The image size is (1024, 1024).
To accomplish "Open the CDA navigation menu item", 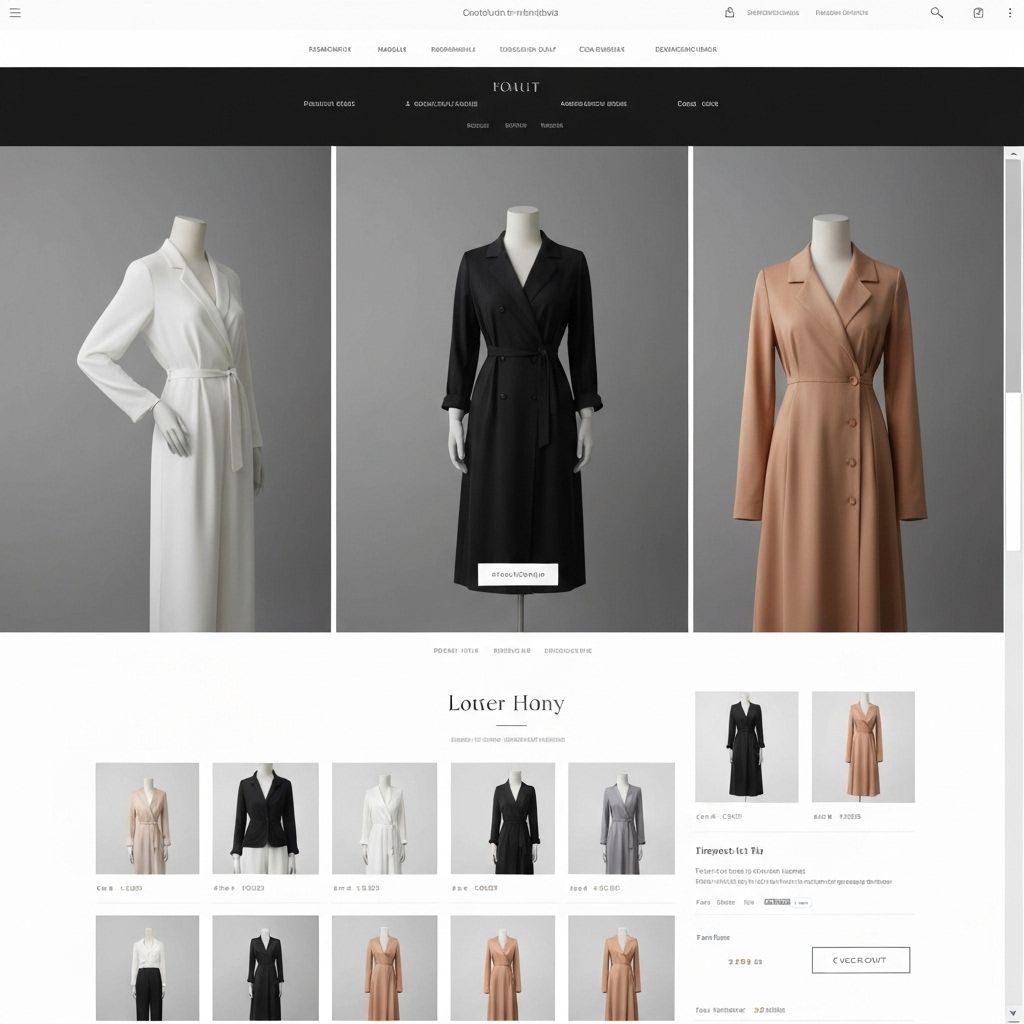I will click(601, 49).
